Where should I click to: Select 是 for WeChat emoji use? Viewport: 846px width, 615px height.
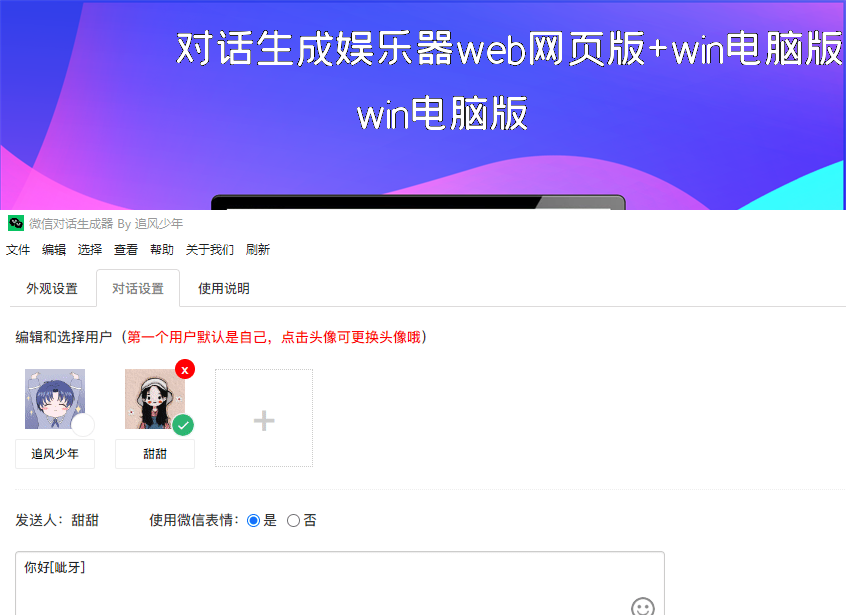point(253,521)
